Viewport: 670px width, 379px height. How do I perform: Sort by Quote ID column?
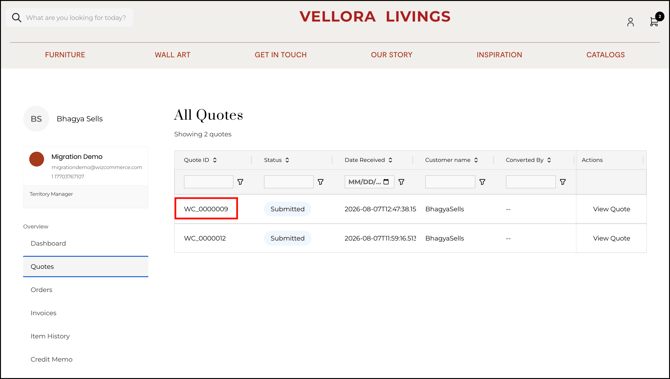215,160
